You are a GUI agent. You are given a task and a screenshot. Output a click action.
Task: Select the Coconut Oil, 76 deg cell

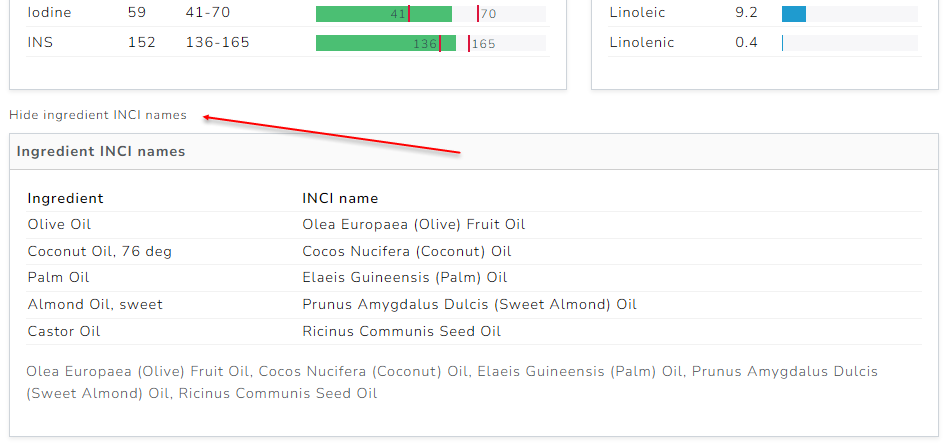click(99, 251)
